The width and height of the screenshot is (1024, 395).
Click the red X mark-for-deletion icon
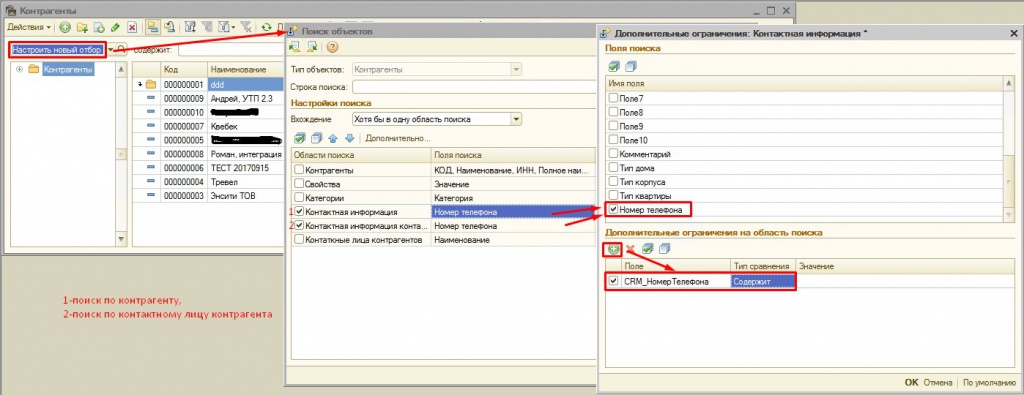pyautogui.click(x=133, y=27)
